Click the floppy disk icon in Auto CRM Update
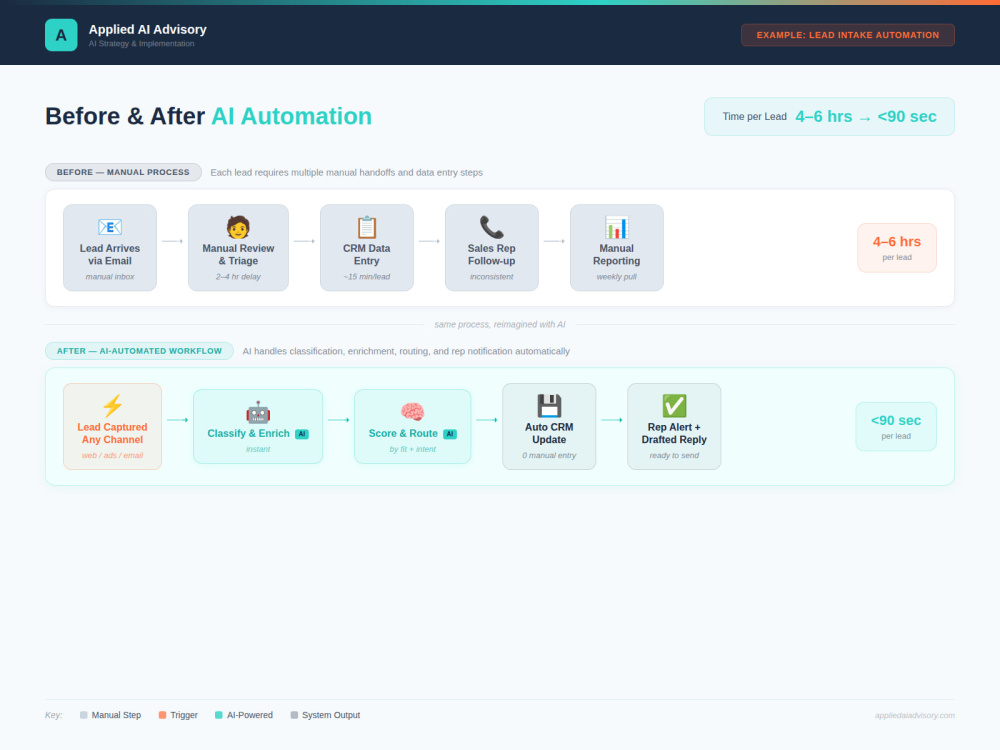The image size is (1000, 750). tap(549, 406)
